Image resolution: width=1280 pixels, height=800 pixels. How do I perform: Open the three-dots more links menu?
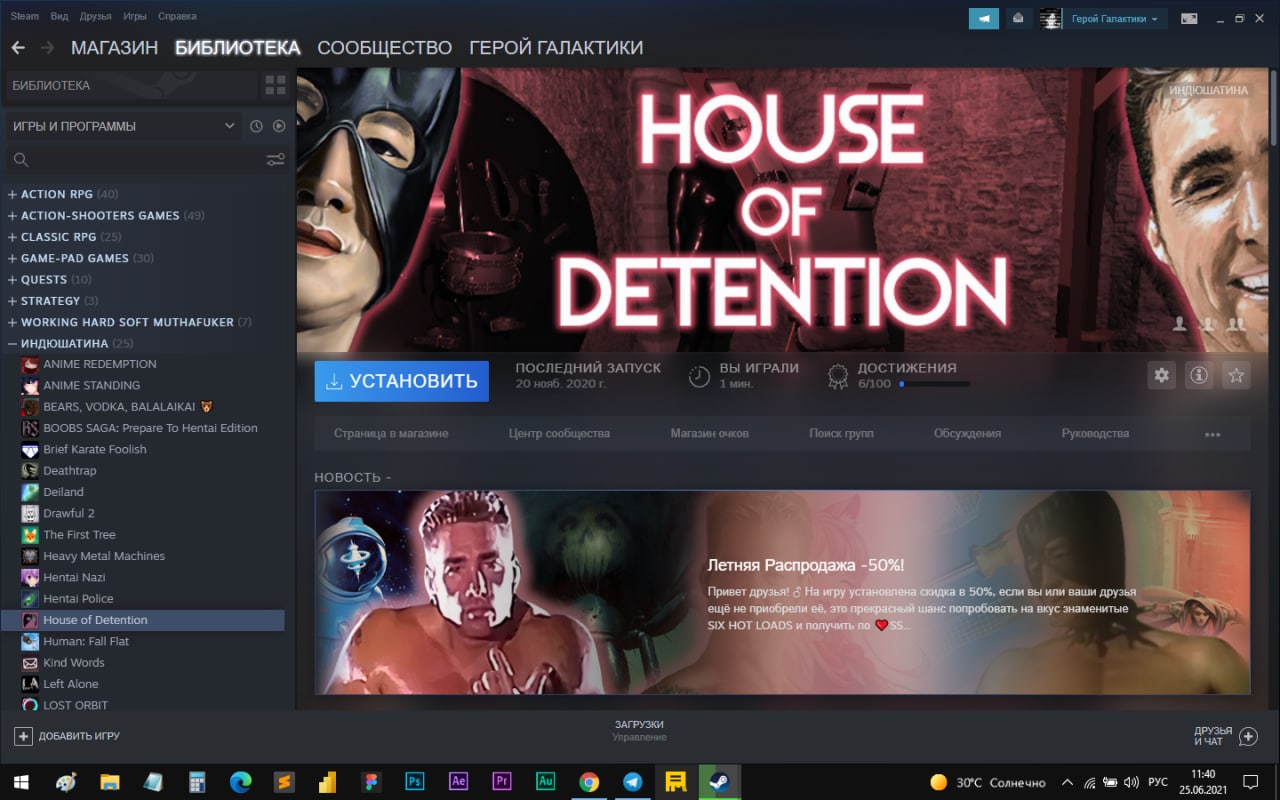tap(1212, 434)
